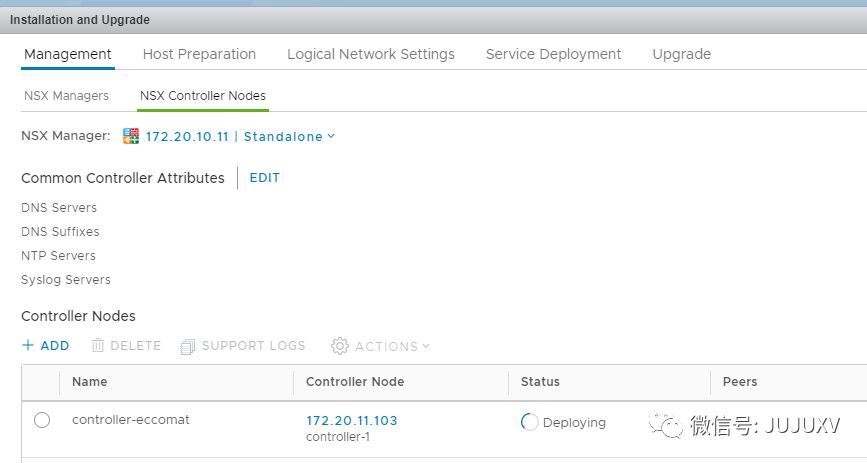Open the Logical Network Settings tab
The width and height of the screenshot is (867, 463).
[370, 54]
